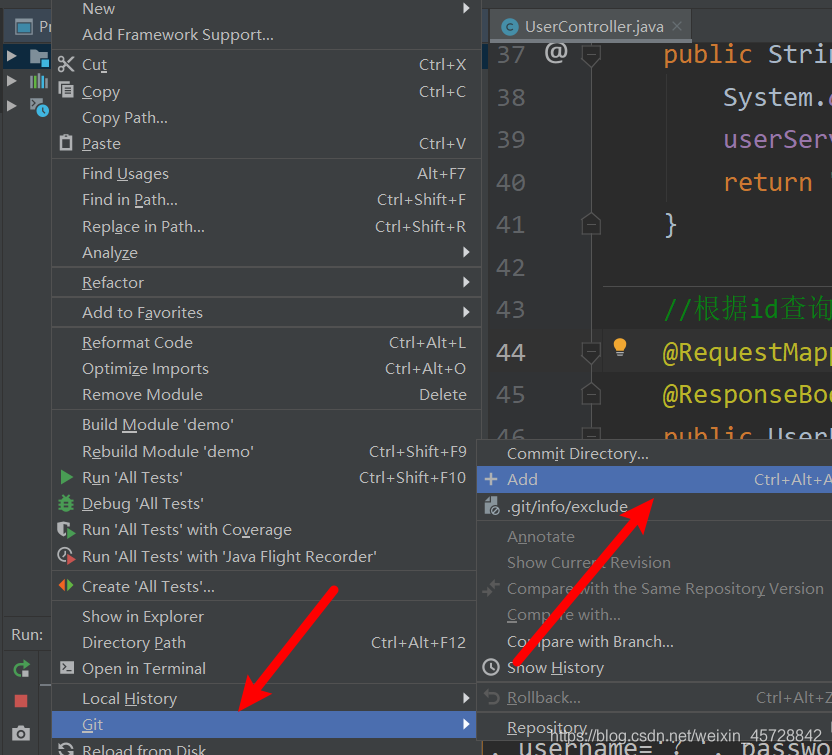
Task: Click the Debug bug icon
Action: coord(66,503)
